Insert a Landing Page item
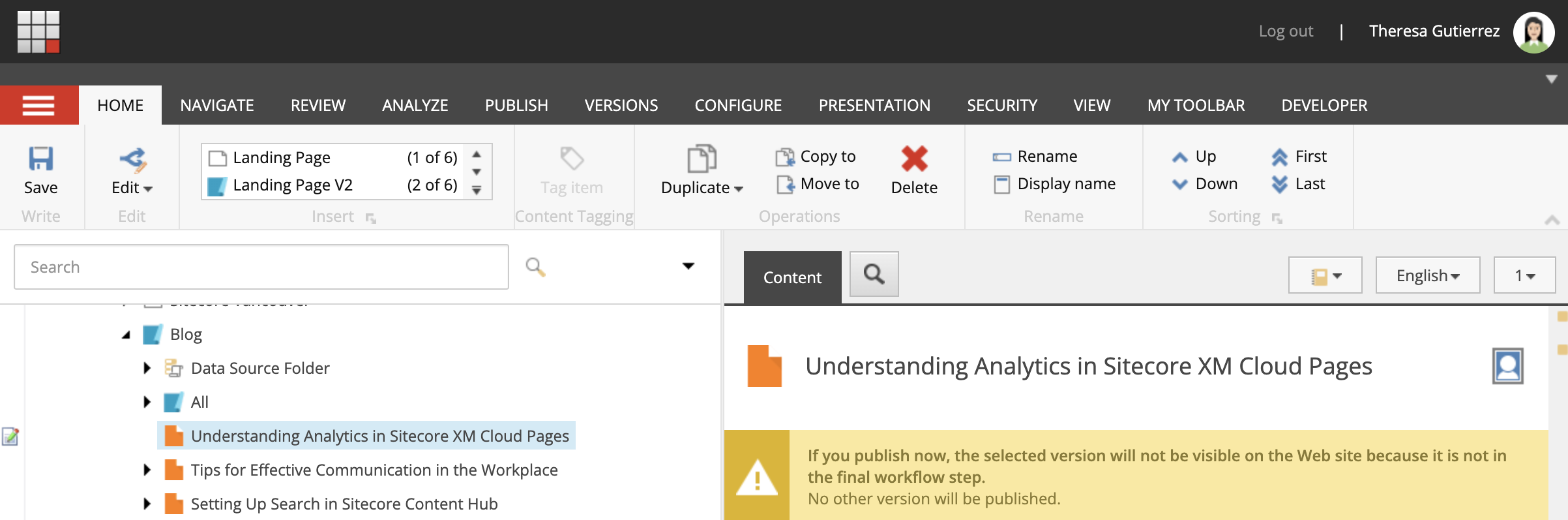Screen dimensions: 1568x520 pos(333,157)
